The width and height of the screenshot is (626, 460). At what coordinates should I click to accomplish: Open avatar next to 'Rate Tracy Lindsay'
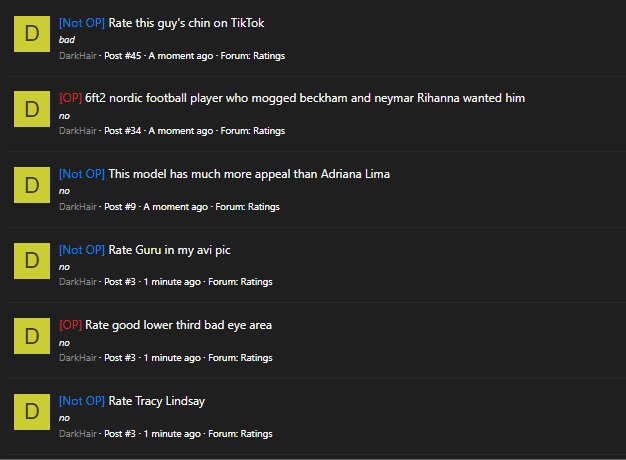tap(32, 412)
